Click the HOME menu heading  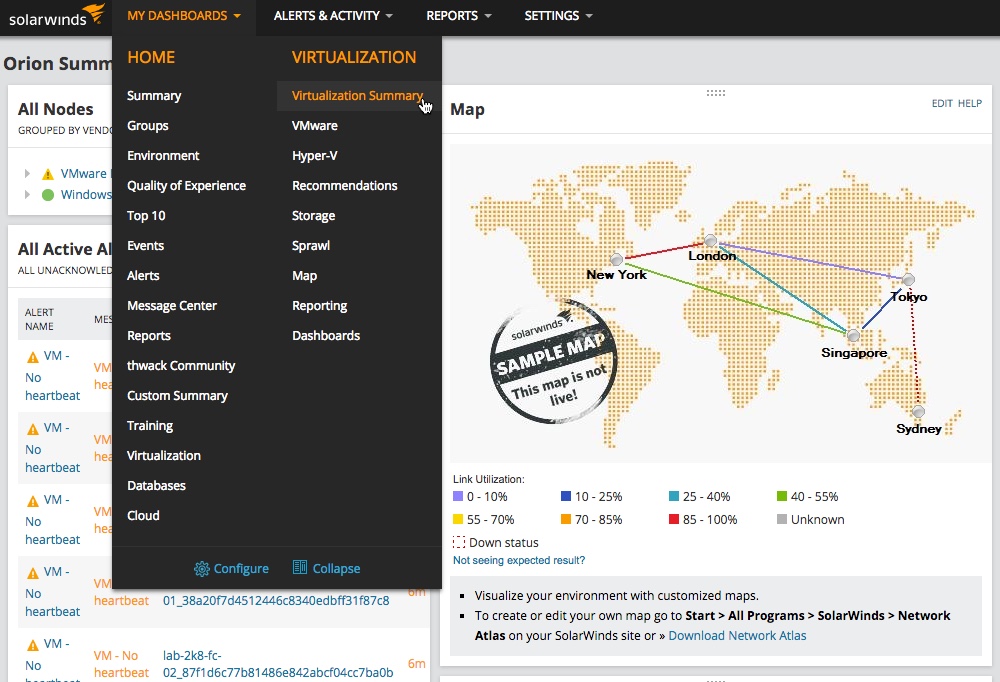(x=151, y=57)
